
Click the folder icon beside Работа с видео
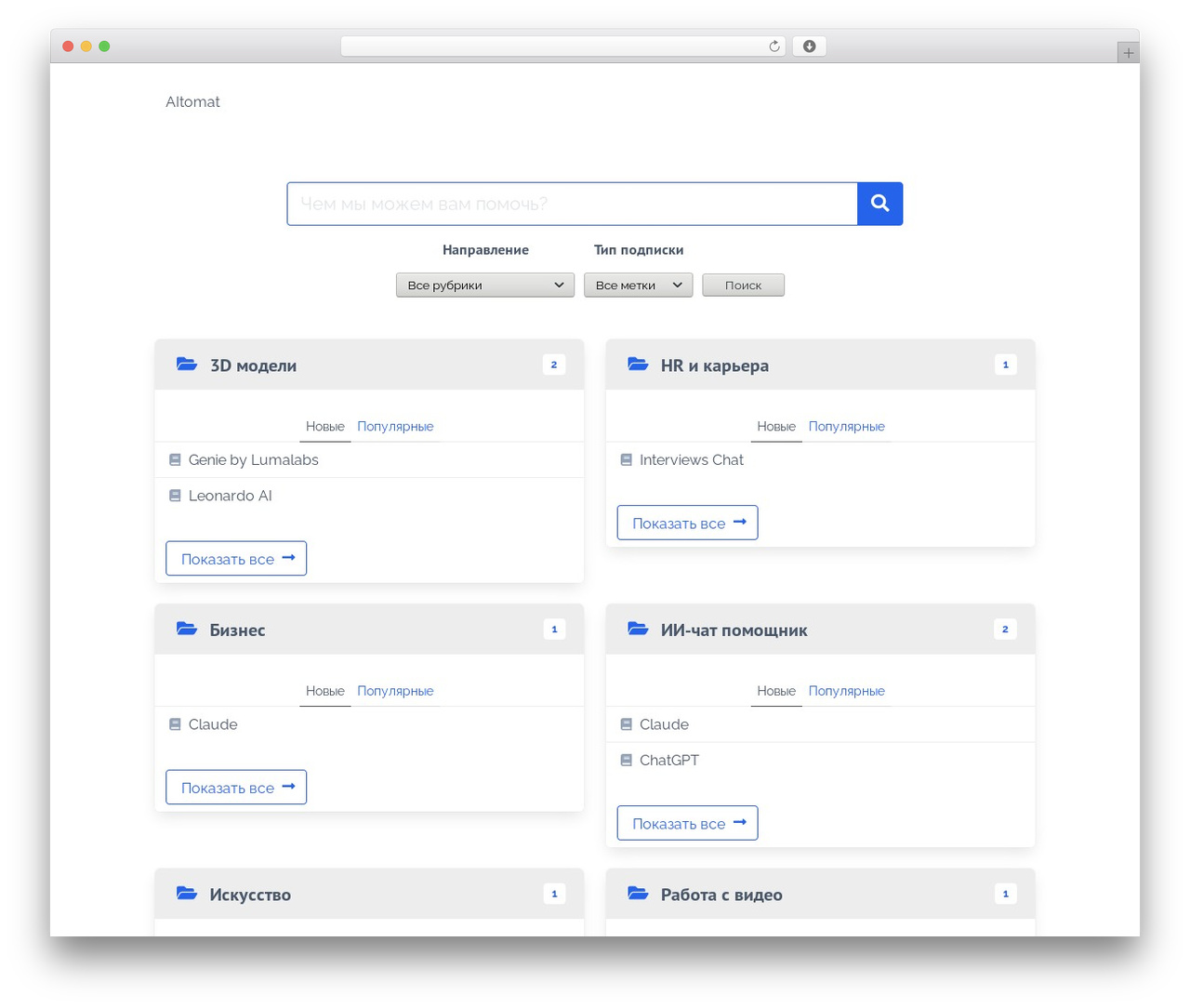[x=638, y=894]
